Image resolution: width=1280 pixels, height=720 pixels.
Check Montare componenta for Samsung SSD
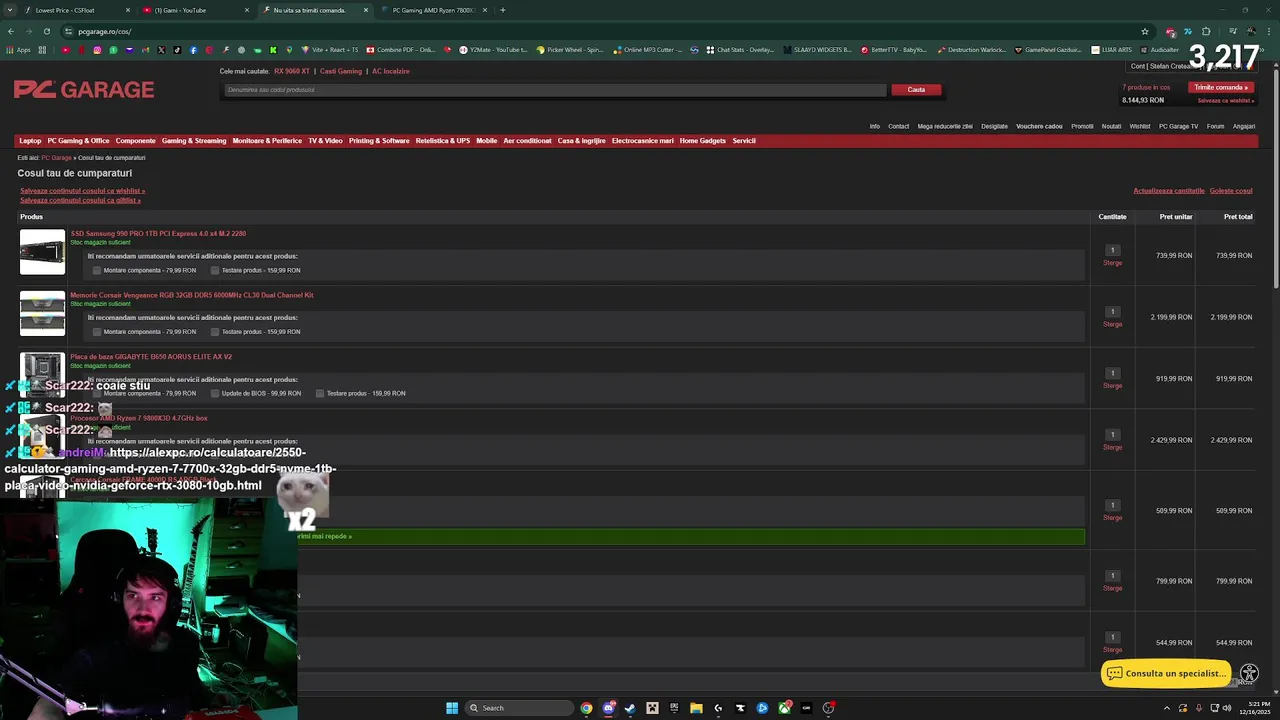click(x=97, y=270)
